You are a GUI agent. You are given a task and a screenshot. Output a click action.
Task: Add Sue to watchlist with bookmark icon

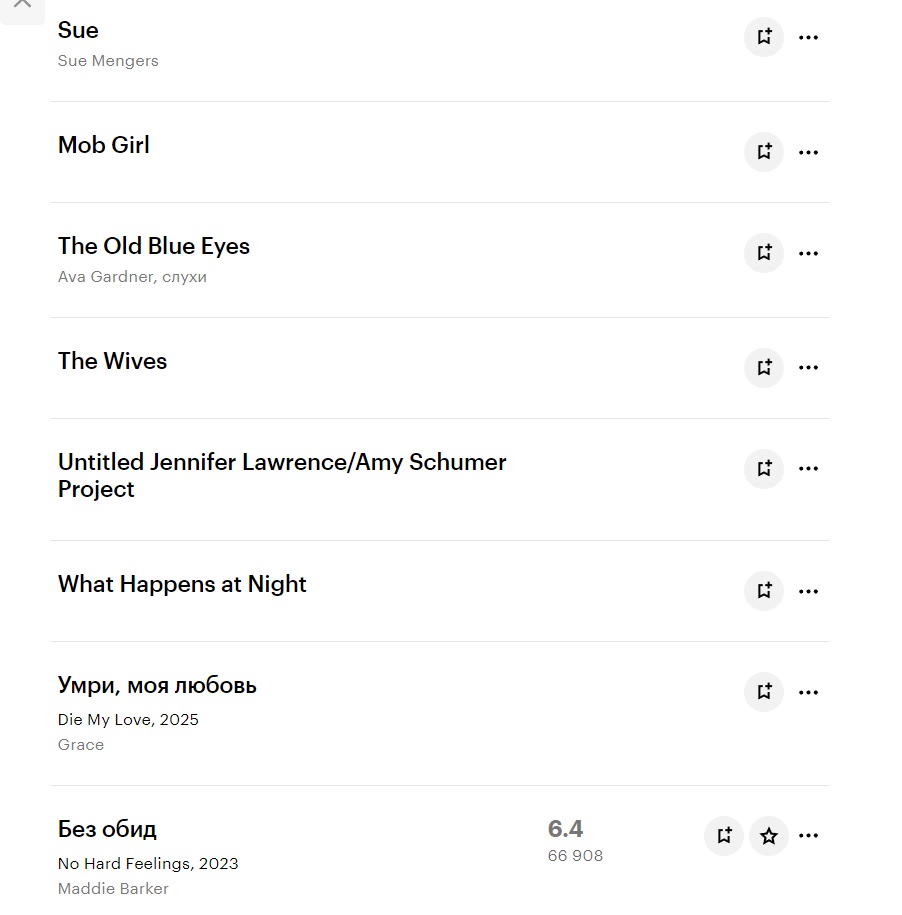click(x=764, y=38)
